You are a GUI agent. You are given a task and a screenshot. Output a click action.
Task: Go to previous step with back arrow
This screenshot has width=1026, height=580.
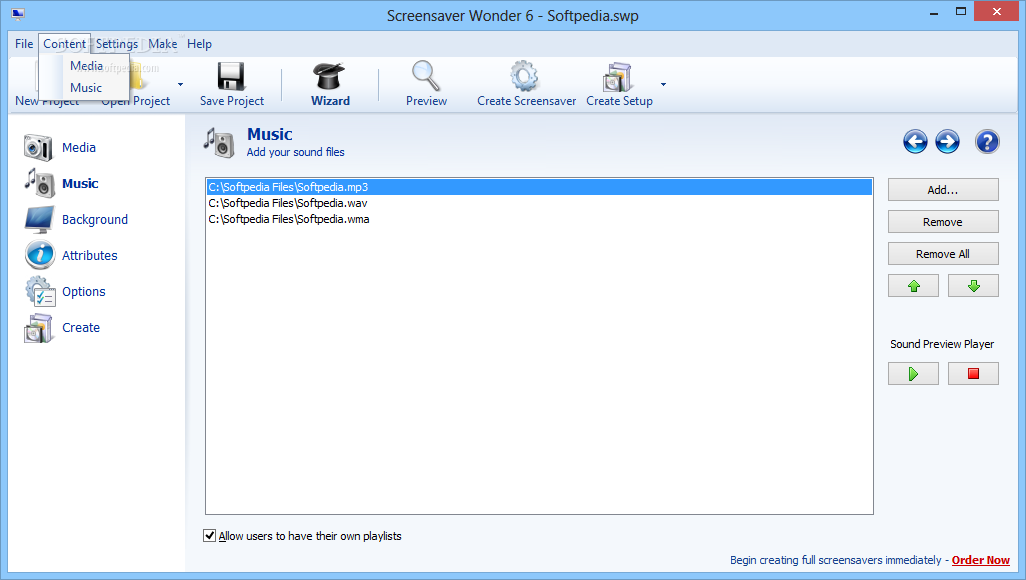coord(915,141)
